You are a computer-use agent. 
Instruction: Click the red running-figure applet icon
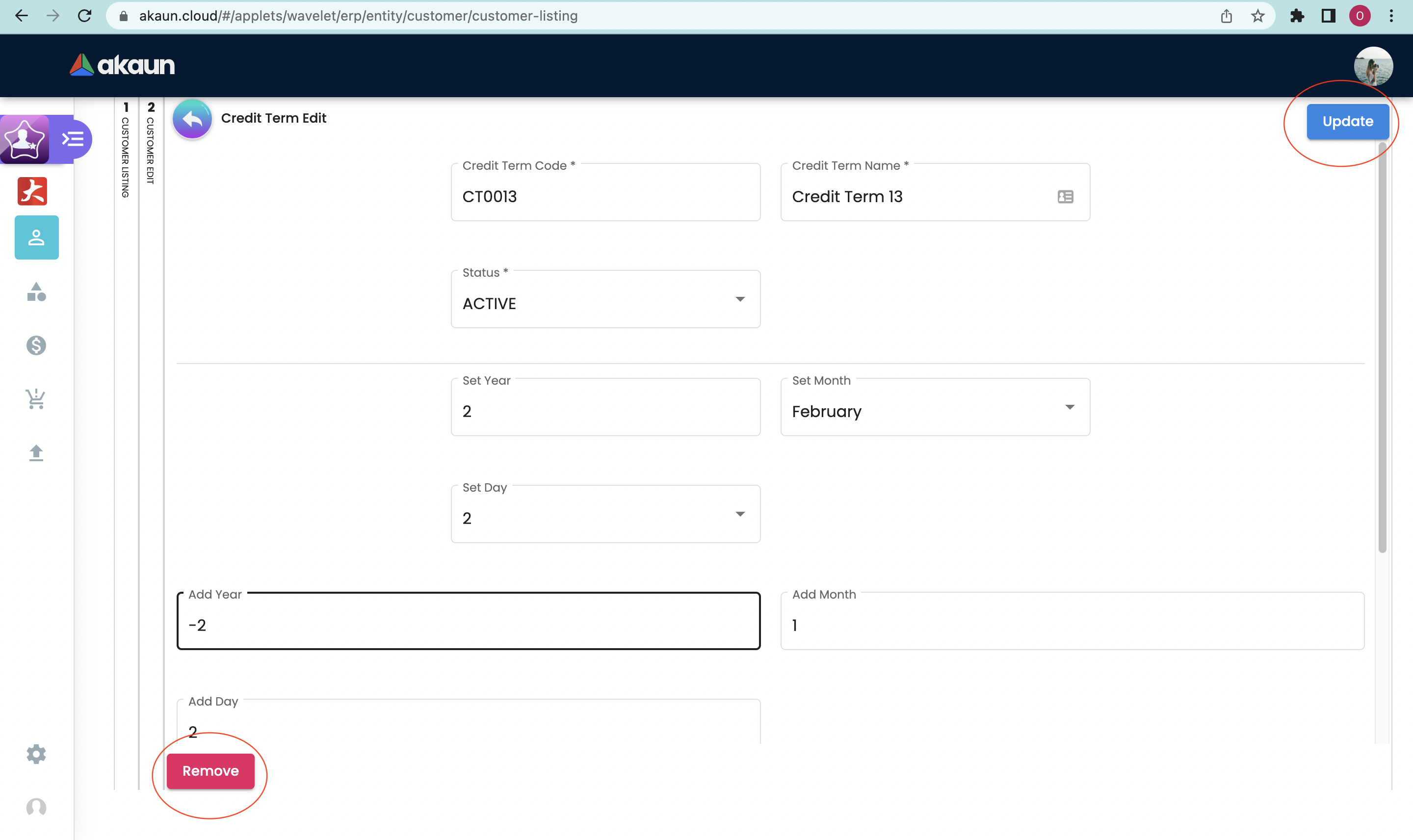point(32,191)
